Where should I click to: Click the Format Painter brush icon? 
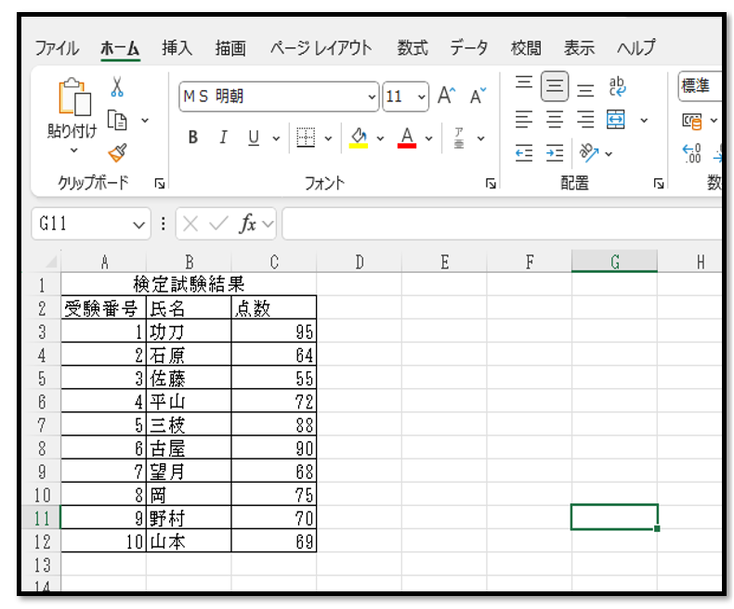(x=117, y=153)
